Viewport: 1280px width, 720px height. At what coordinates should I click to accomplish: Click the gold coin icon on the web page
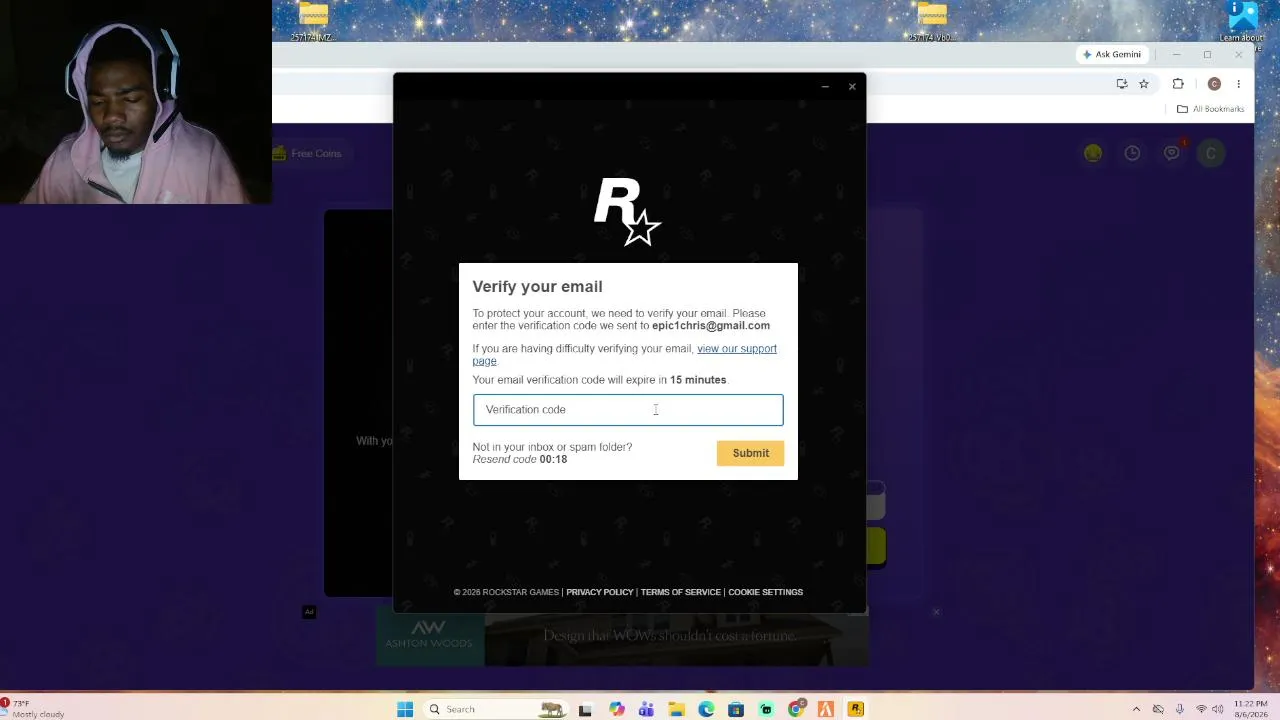pyautogui.click(x=1093, y=153)
